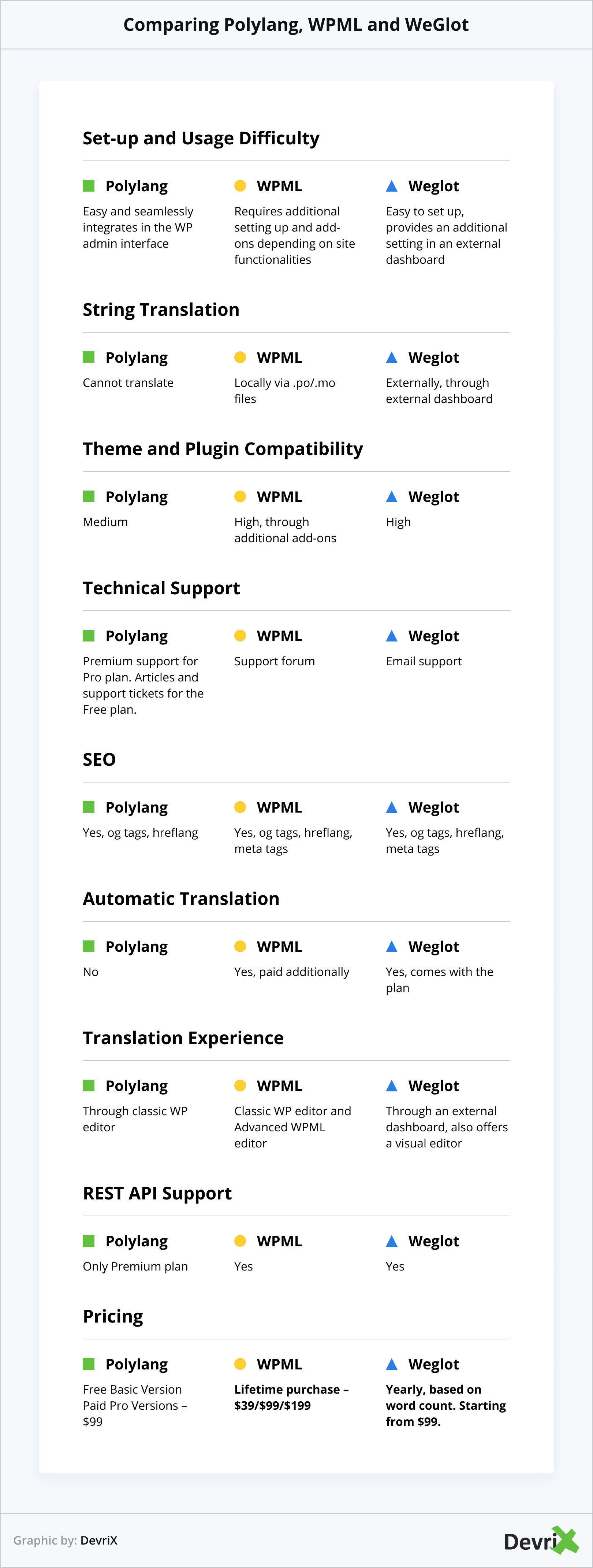Select Polylang's green square under Technical Support
This screenshot has width=593, height=1568.
point(89,636)
